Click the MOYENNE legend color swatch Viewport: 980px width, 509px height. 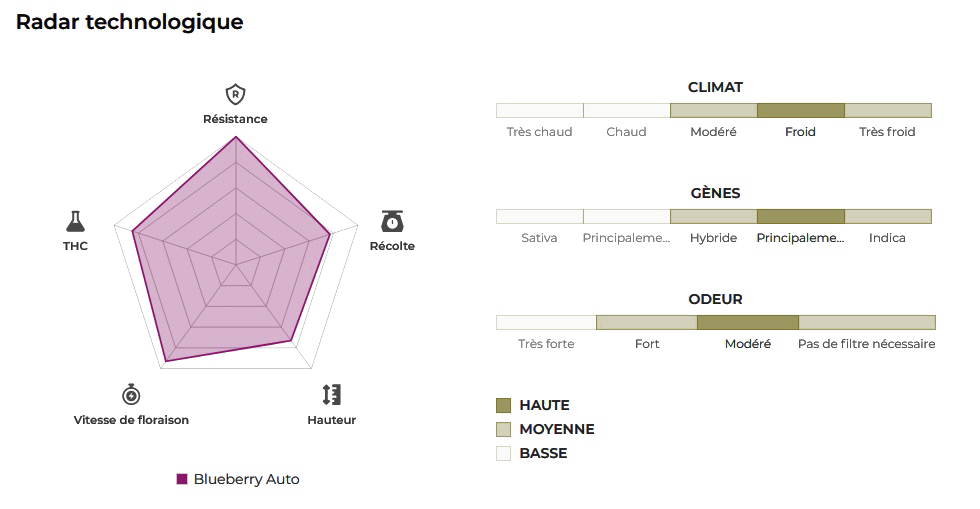[504, 429]
